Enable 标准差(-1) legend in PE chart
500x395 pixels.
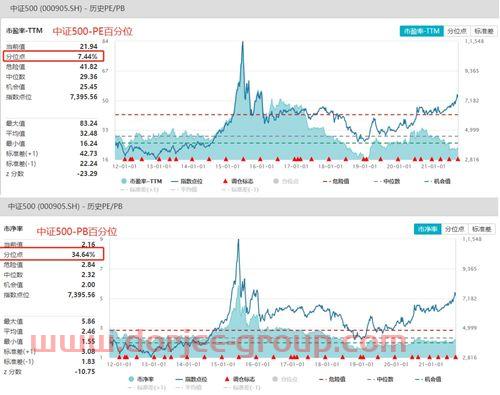[240, 189]
